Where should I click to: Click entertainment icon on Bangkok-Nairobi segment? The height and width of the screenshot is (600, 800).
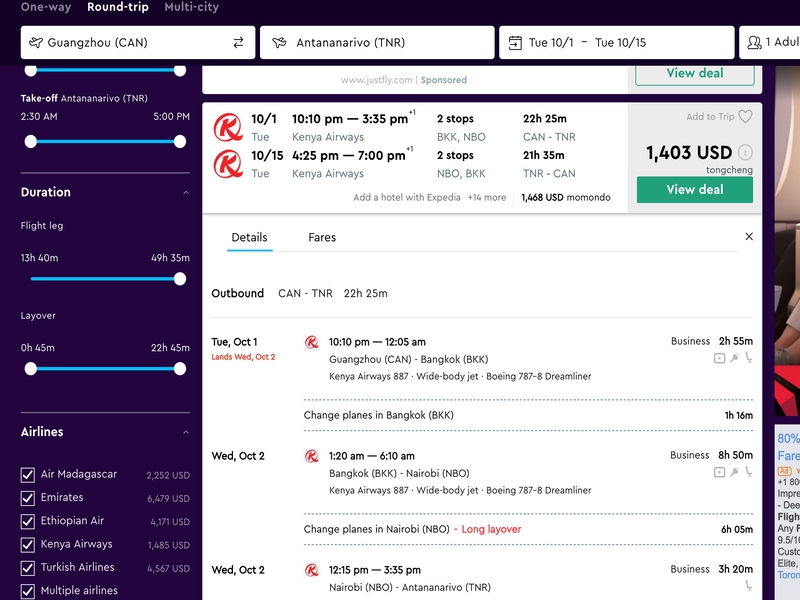pyautogui.click(x=719, y=472)
